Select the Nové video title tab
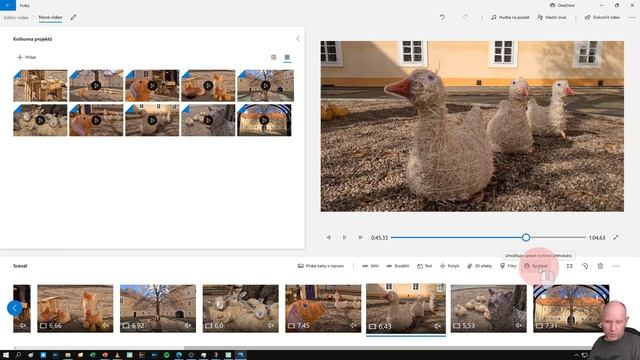Viewport: 640px width, 360px height. pos(50,18)
